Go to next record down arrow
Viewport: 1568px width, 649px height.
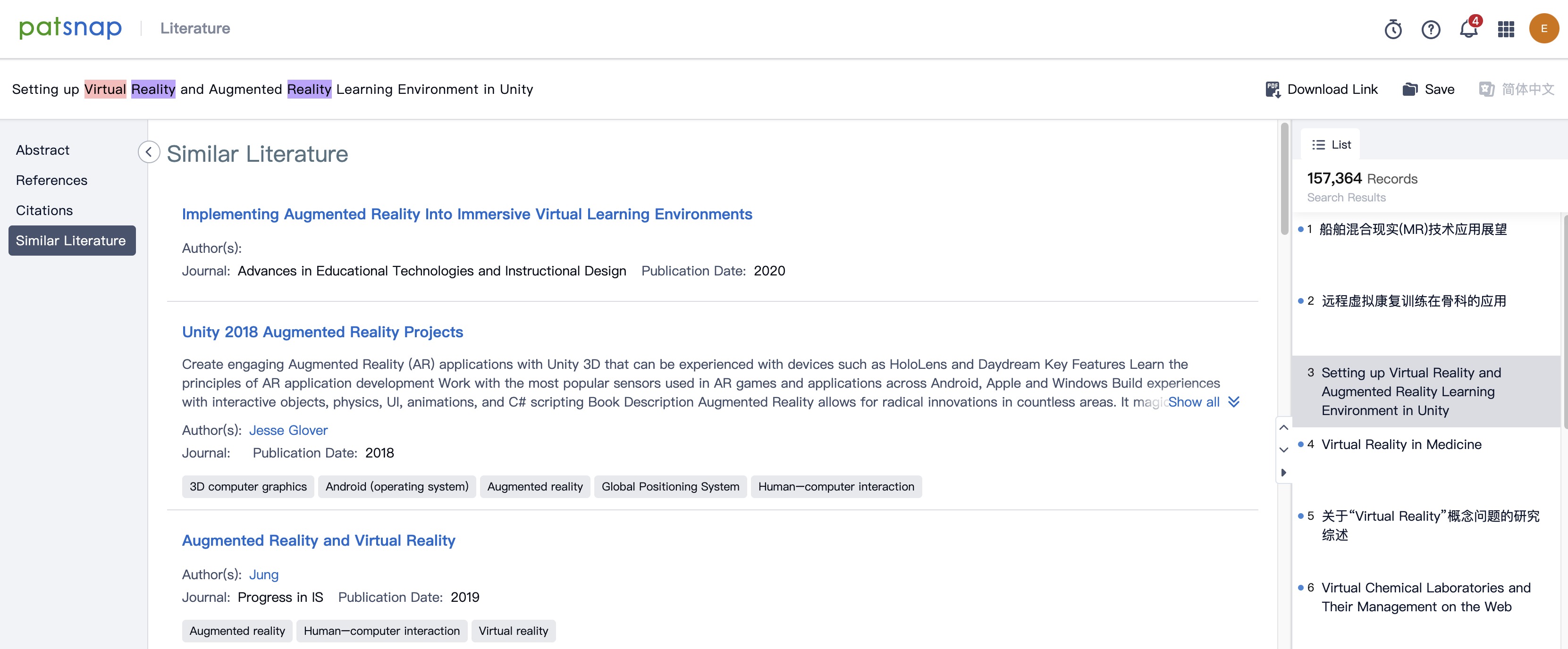(1284, 450)
